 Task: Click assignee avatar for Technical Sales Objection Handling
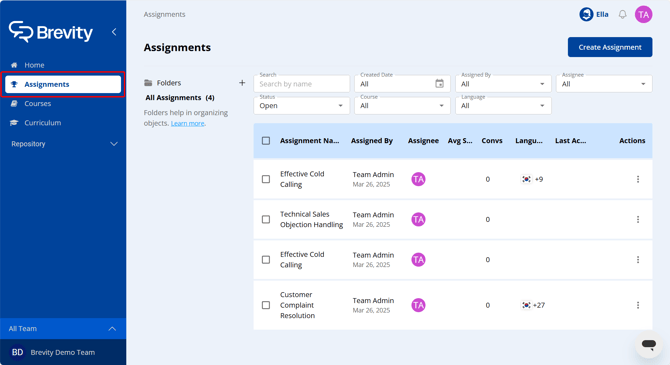click(418, 219)
